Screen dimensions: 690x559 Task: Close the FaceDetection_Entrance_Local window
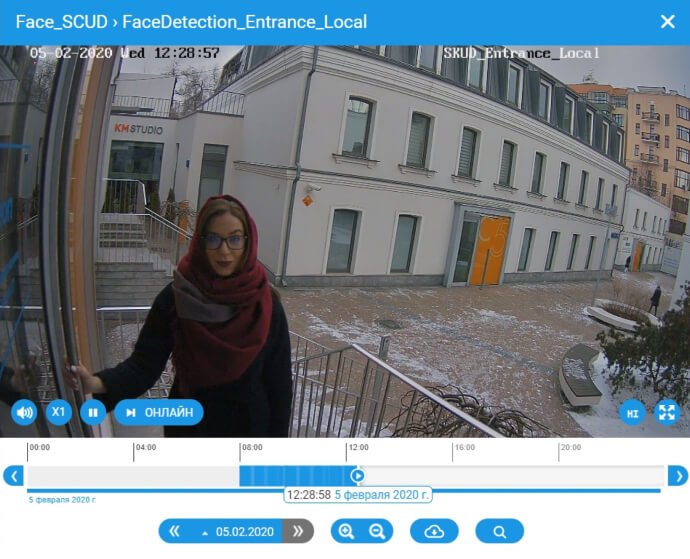coord(667,22)
